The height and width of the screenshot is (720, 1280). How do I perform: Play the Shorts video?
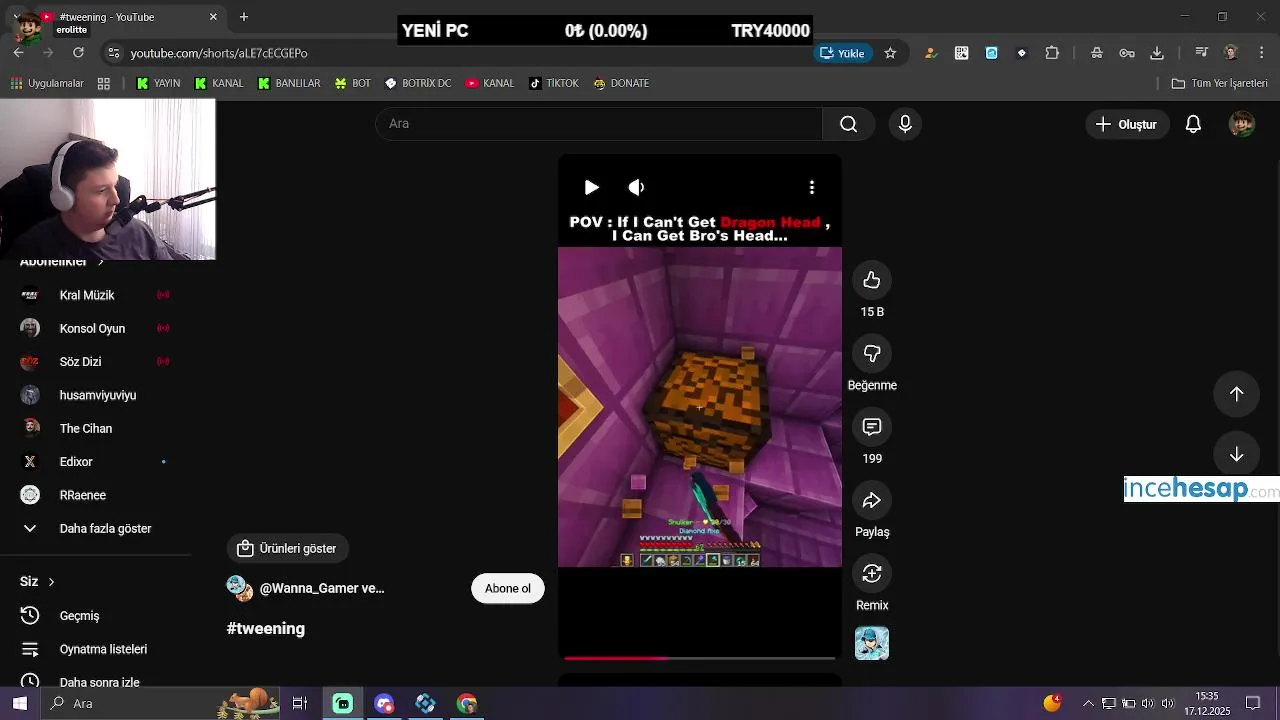(591, 187)
